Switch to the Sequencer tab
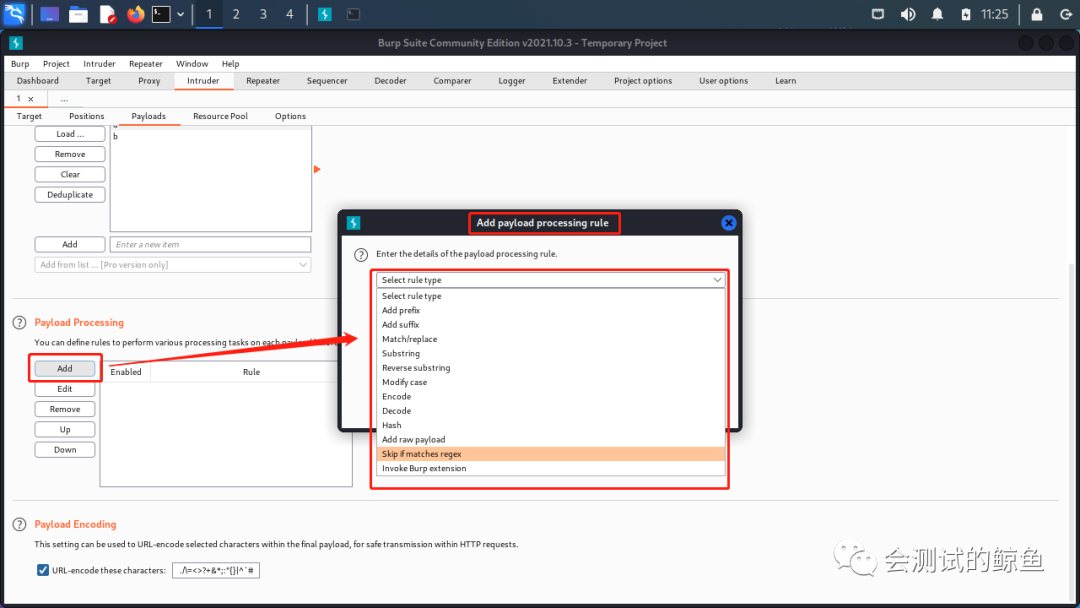 point(326,81)
